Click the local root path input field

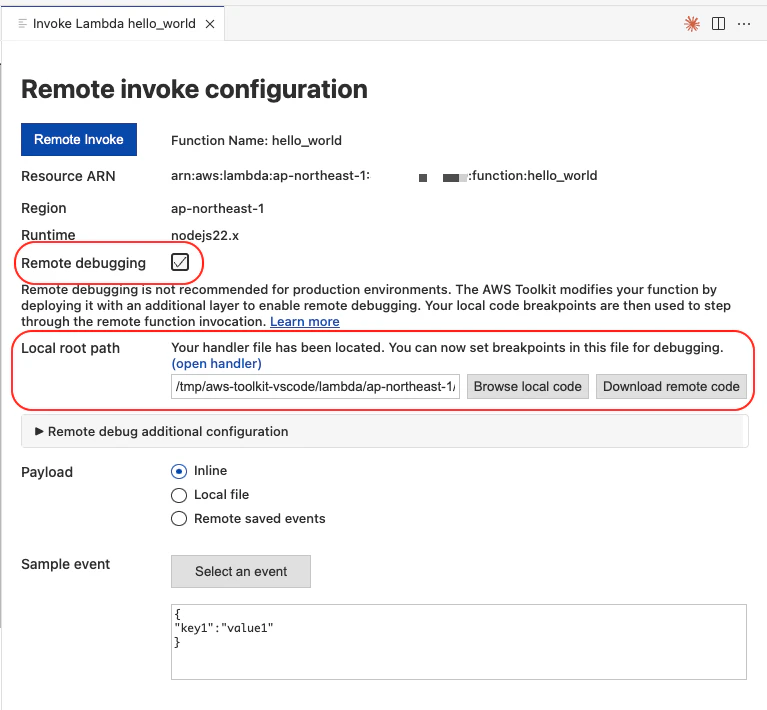pyautogui.click(x=315, y=387)
